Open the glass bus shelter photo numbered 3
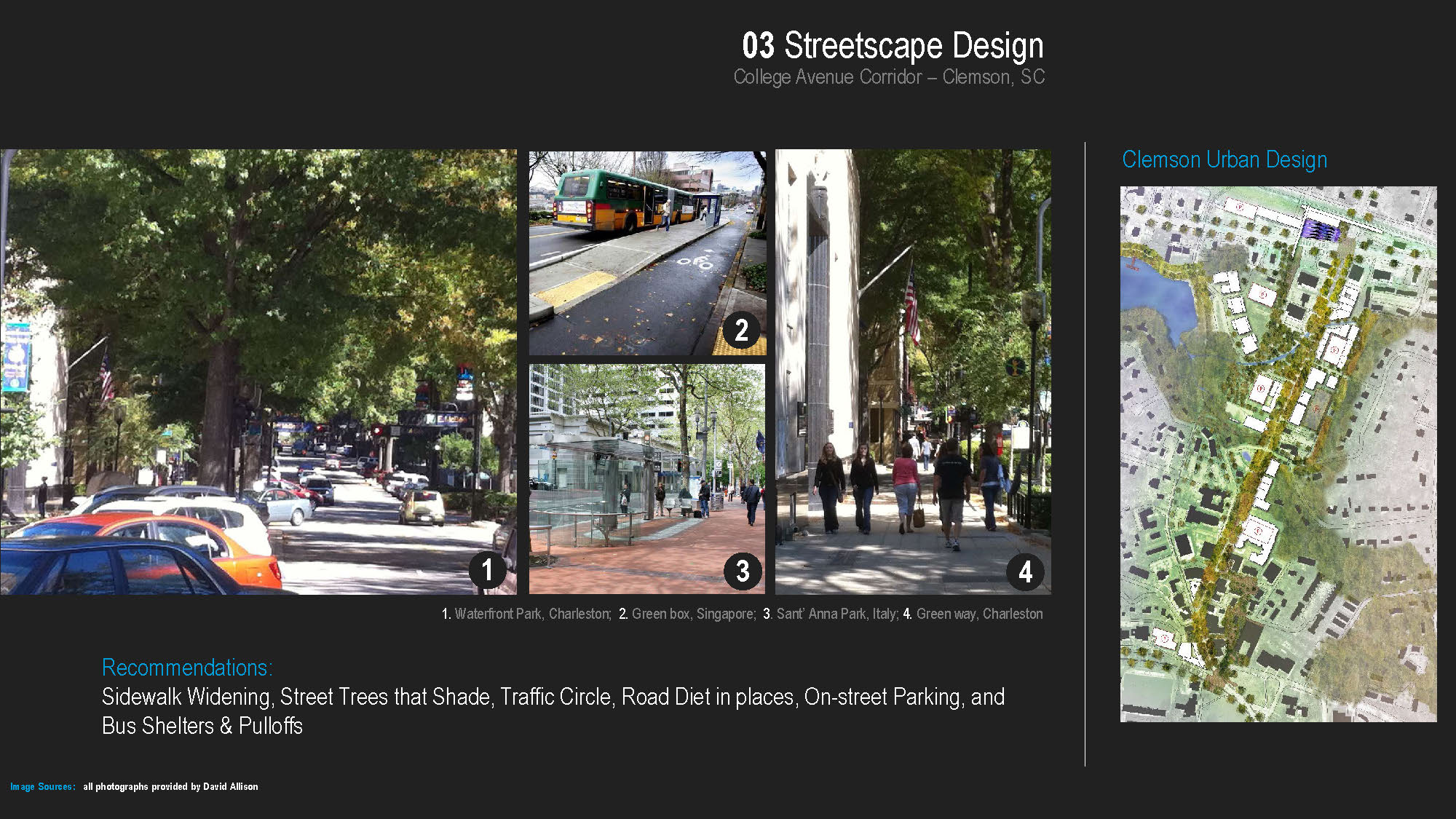Image resolution: width=1456 pixels, height=819 pixels. (x=647, y=479)
